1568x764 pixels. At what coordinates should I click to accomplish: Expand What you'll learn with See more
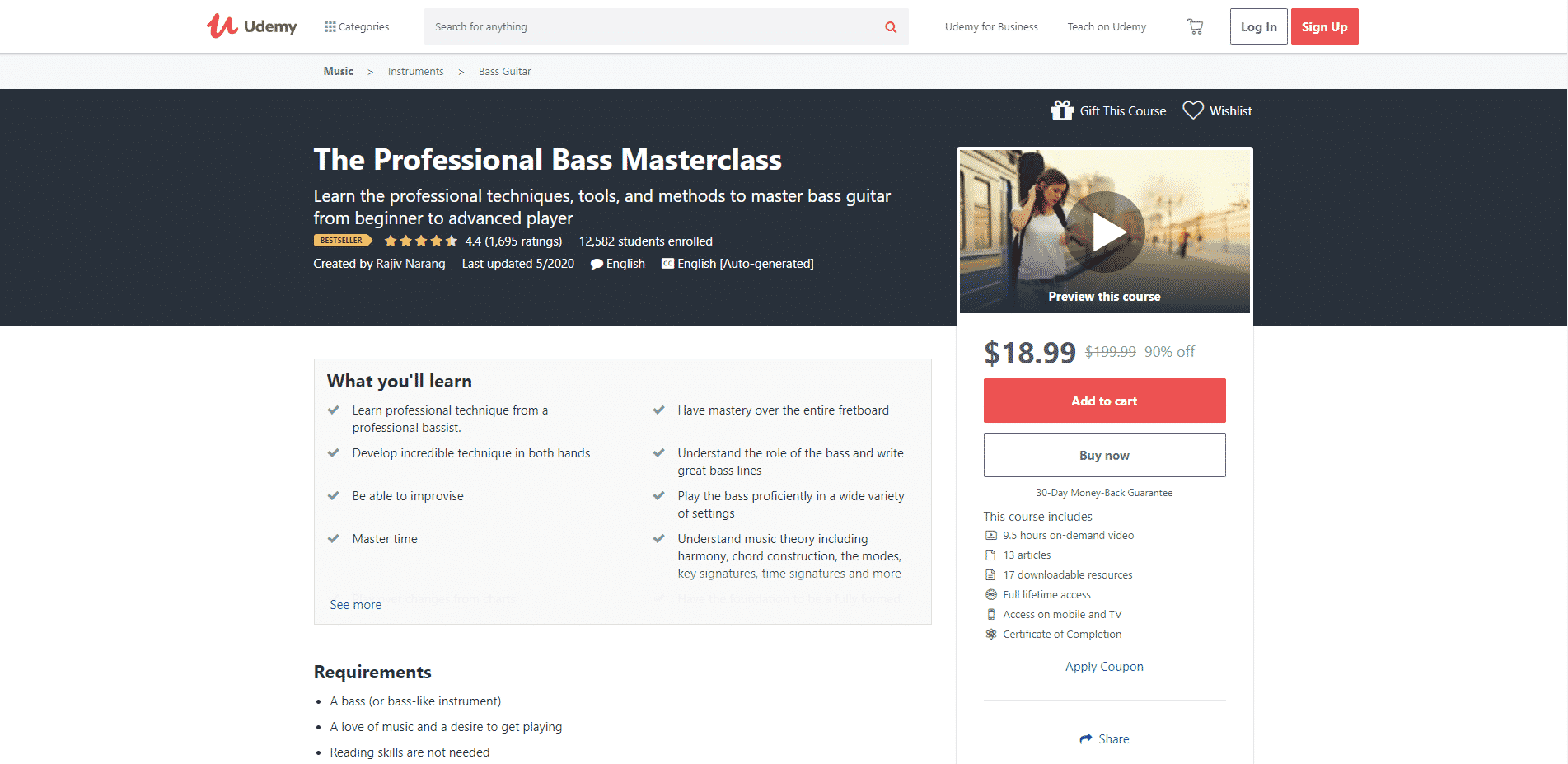(x=355, y=605)
